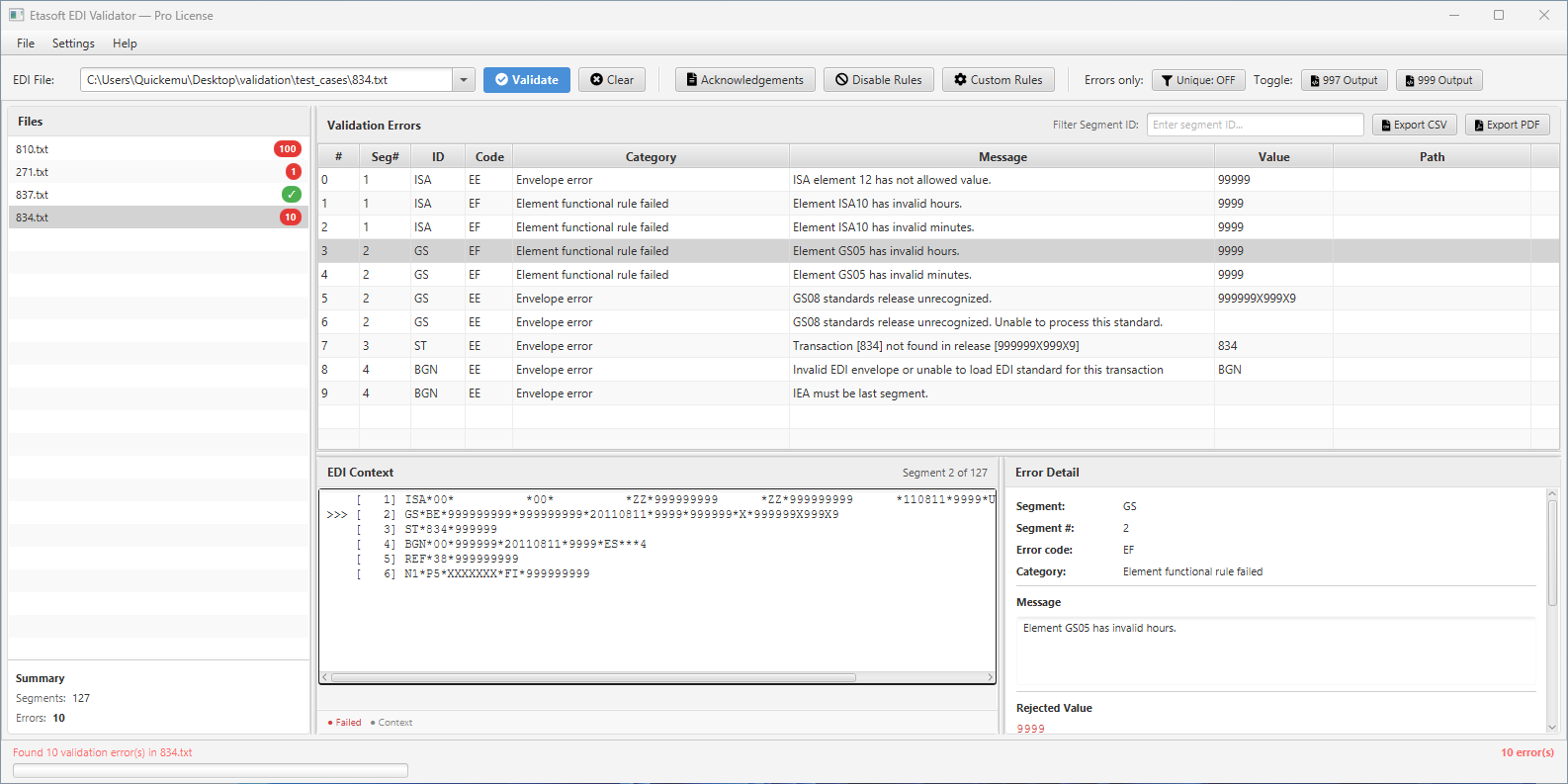
Task: Sort by the Value column header
Action: [x=1273, y=157]
